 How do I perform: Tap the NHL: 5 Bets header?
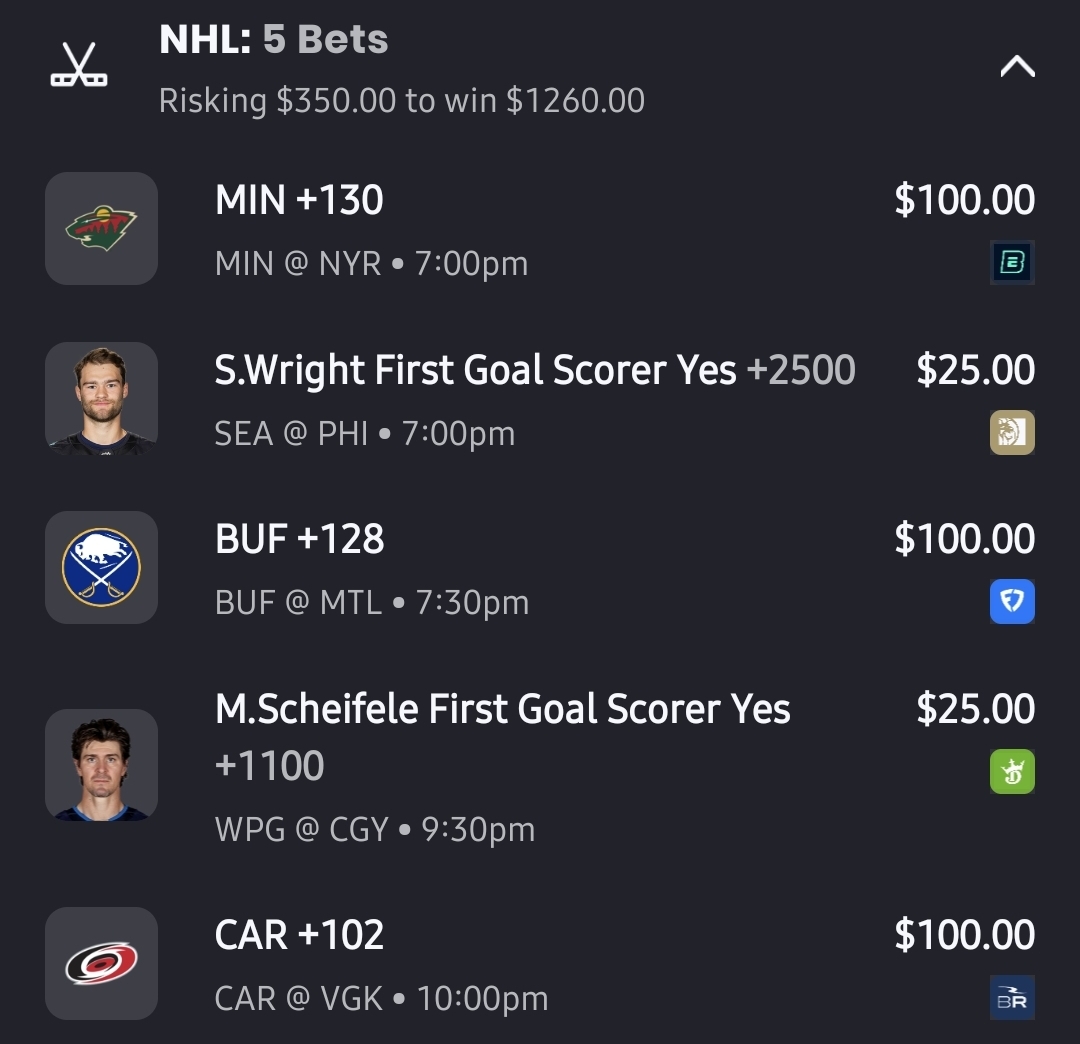coord(273,40)
